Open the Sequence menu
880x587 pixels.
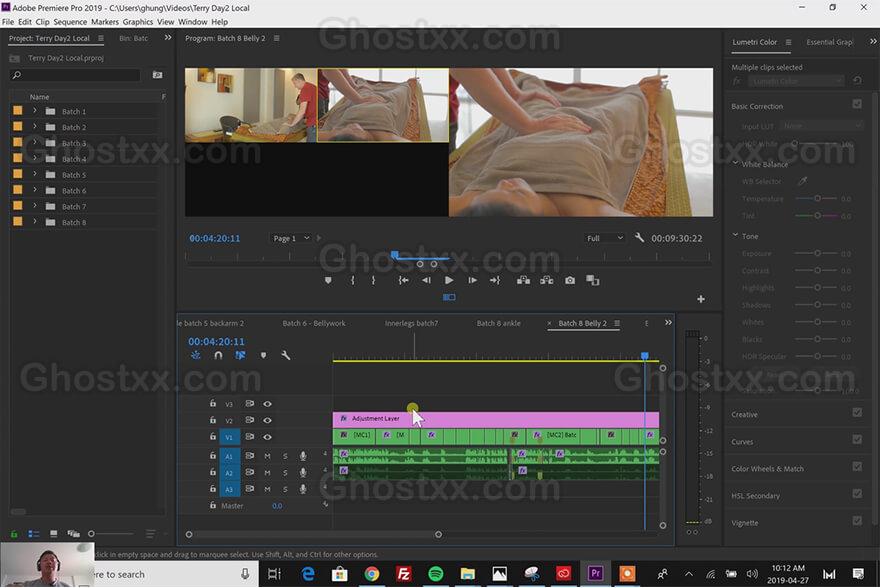70,22
